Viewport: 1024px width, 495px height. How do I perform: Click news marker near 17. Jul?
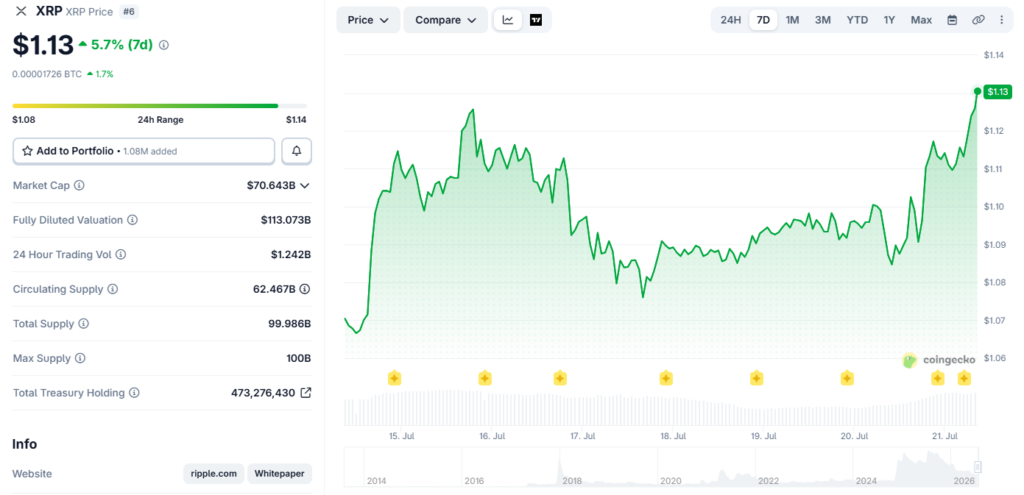pyautogui.click(x=560, y=377)
